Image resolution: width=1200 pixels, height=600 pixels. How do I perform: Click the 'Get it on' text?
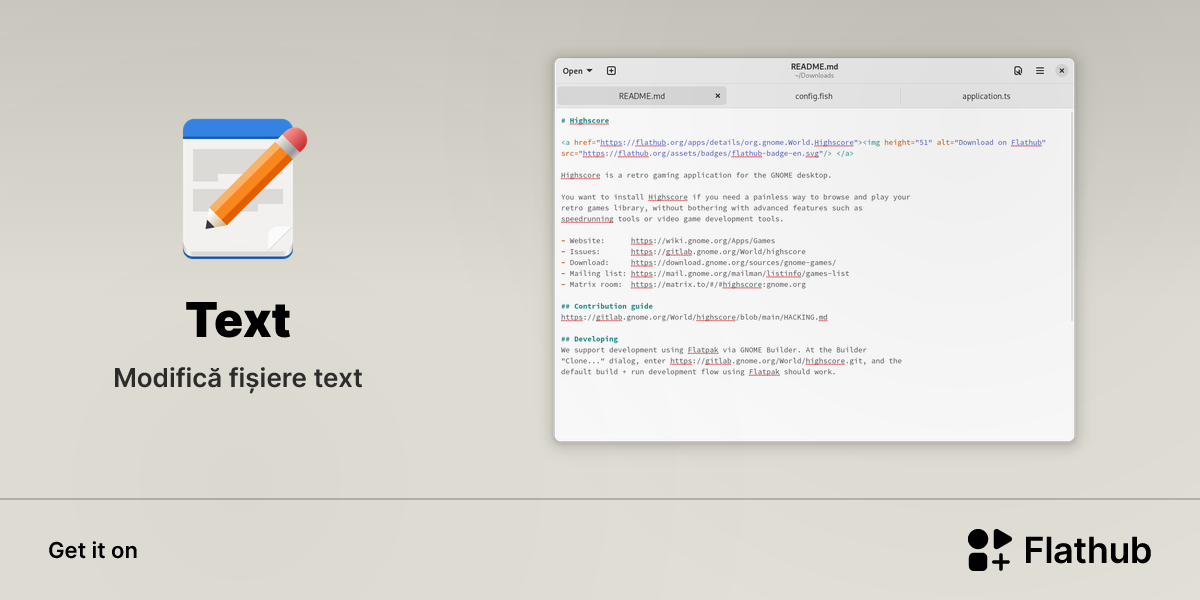pyautogui.click(x=93, y=550)
